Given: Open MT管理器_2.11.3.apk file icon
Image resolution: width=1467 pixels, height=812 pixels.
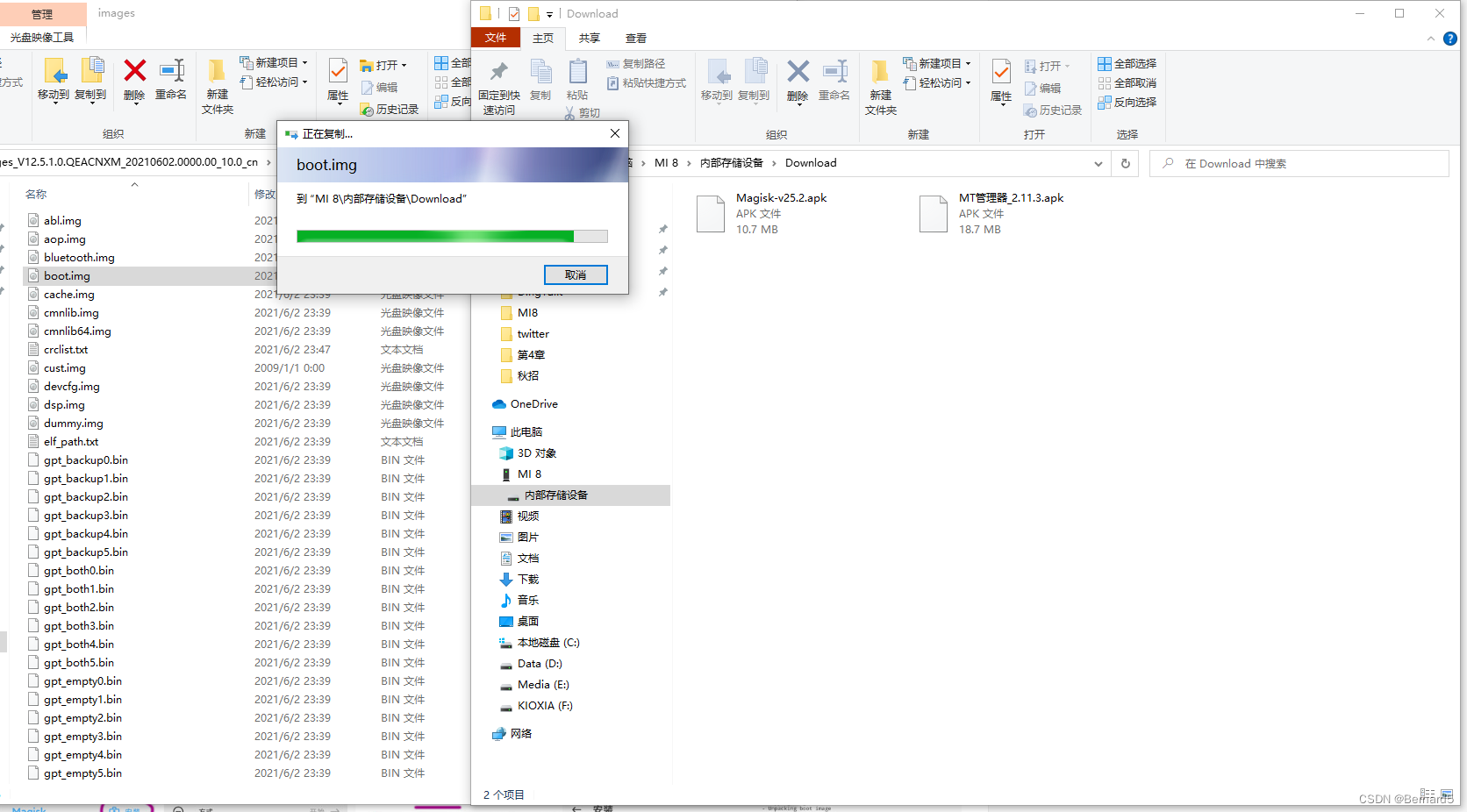Looking at the screenshot, I should (934, 214).
